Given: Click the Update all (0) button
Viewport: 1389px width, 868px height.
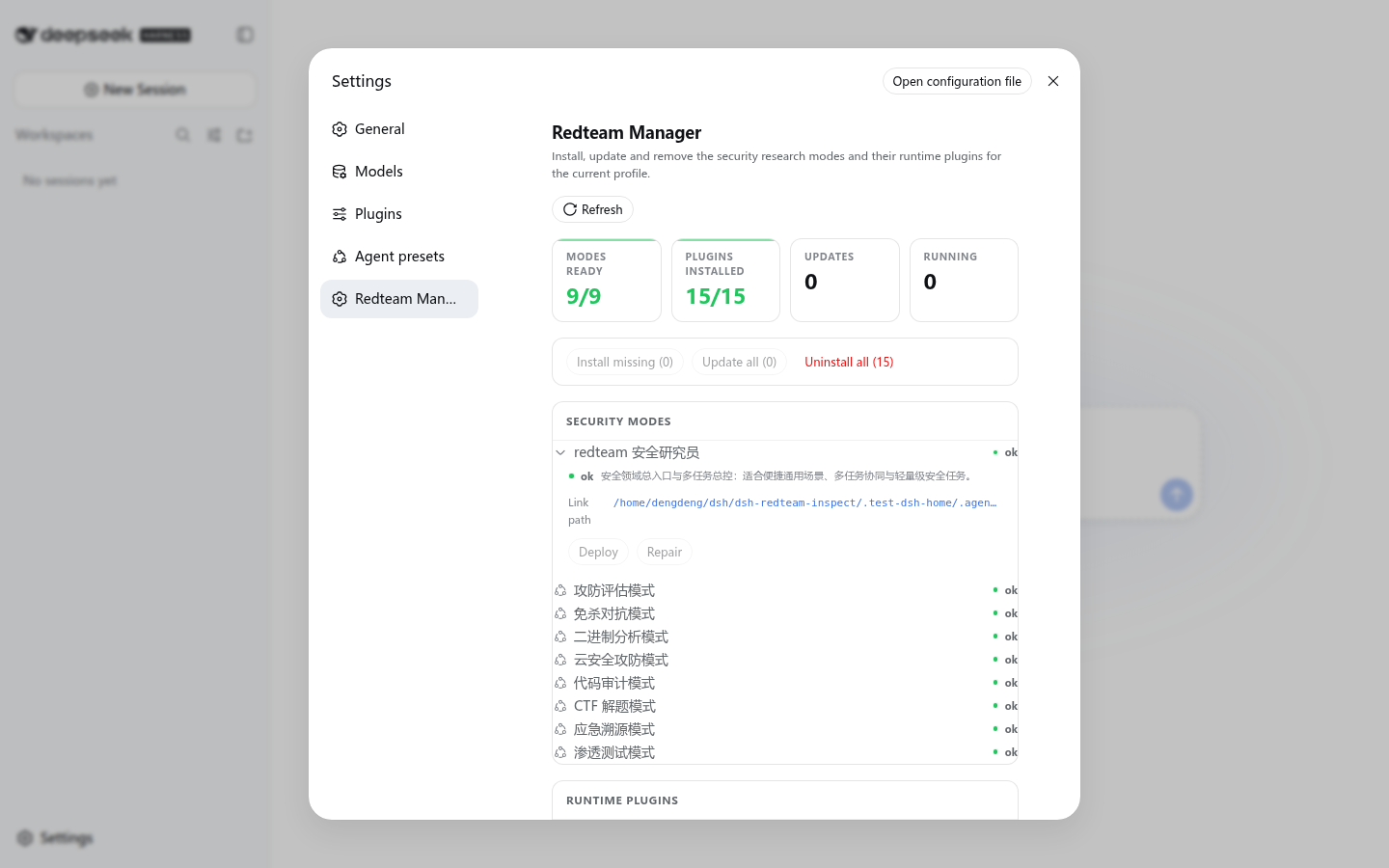Looking at the screenshot, I should (739, 362).
